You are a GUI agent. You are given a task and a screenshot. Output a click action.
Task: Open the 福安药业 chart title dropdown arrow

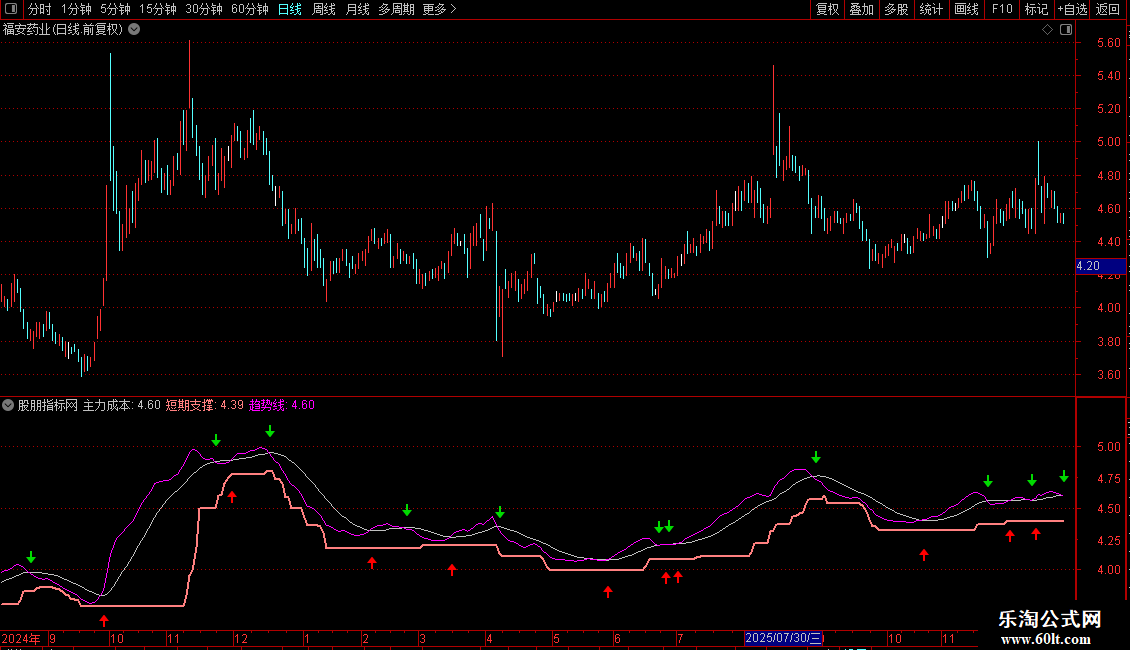[134, 30]
